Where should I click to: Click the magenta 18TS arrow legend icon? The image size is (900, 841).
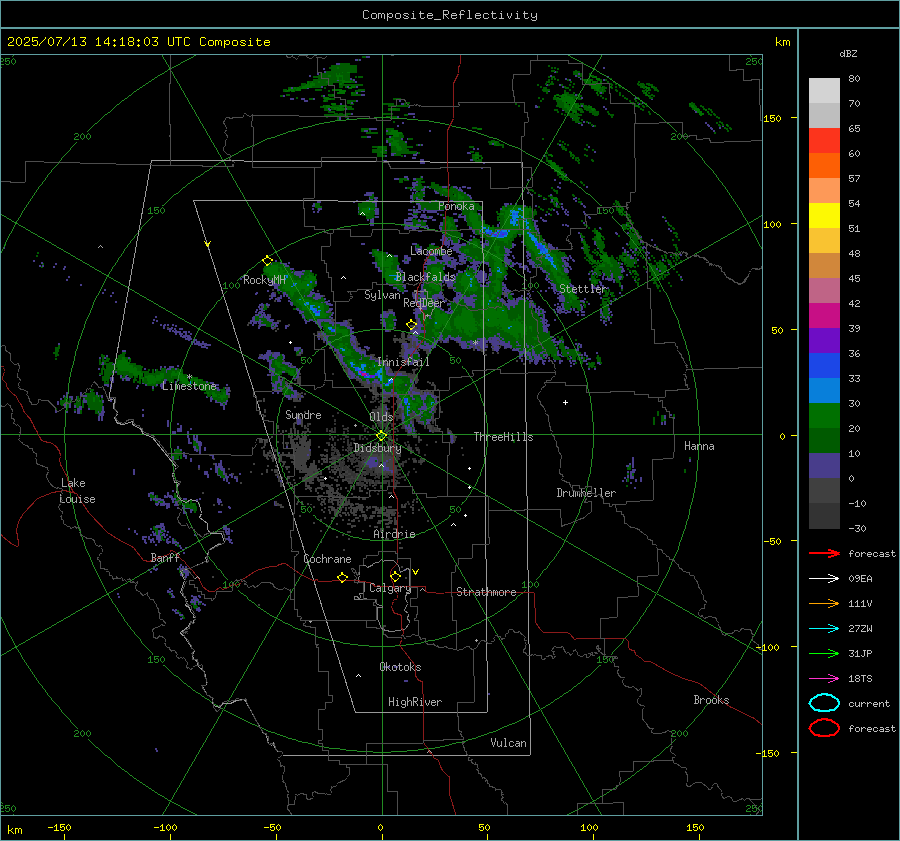coord(824,679)
